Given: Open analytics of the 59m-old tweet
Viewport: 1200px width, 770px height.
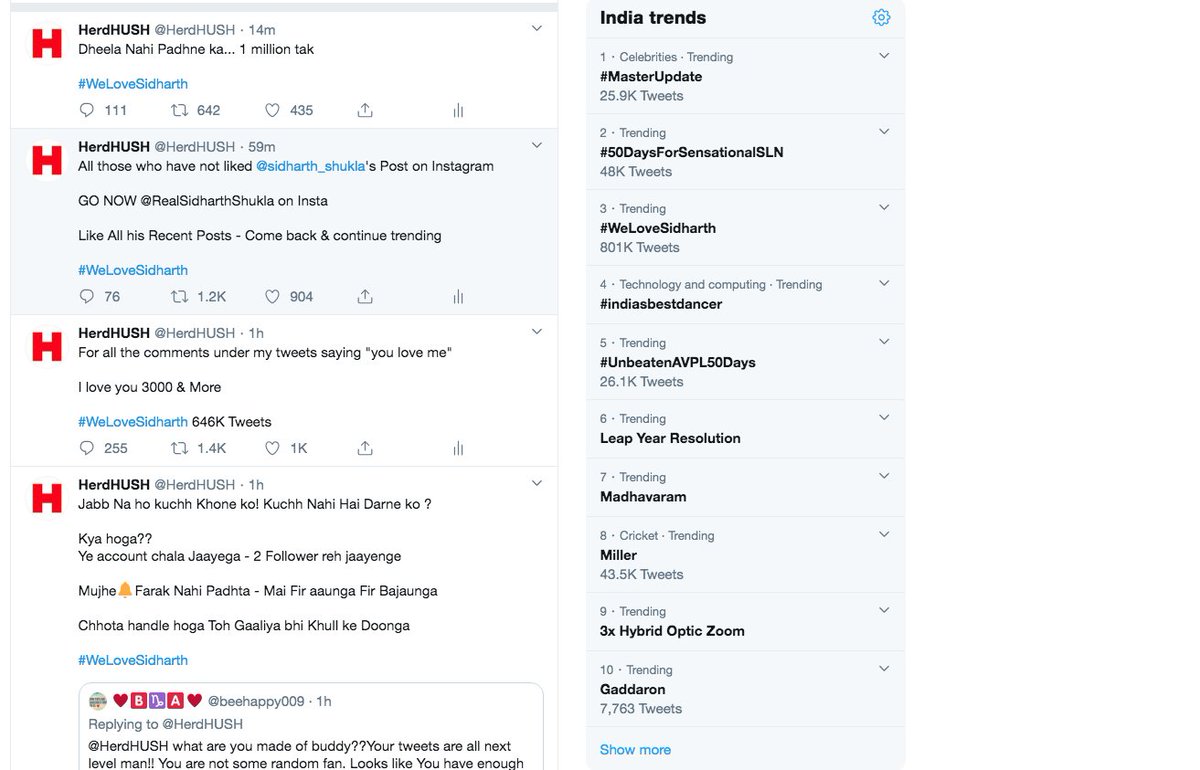Looking at the screenshot, I should [458, 296].
